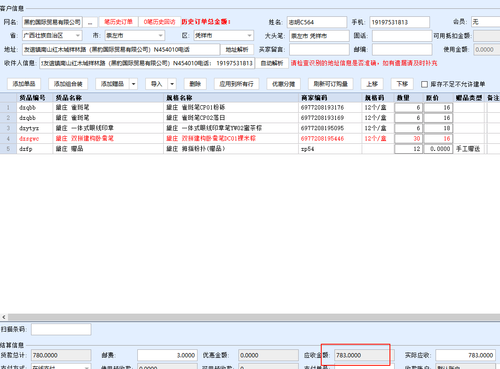Image resolution: width=500 pixels, height=369 pixels.
Task: Open the arrow menu next to 导入
Action: 172,84
